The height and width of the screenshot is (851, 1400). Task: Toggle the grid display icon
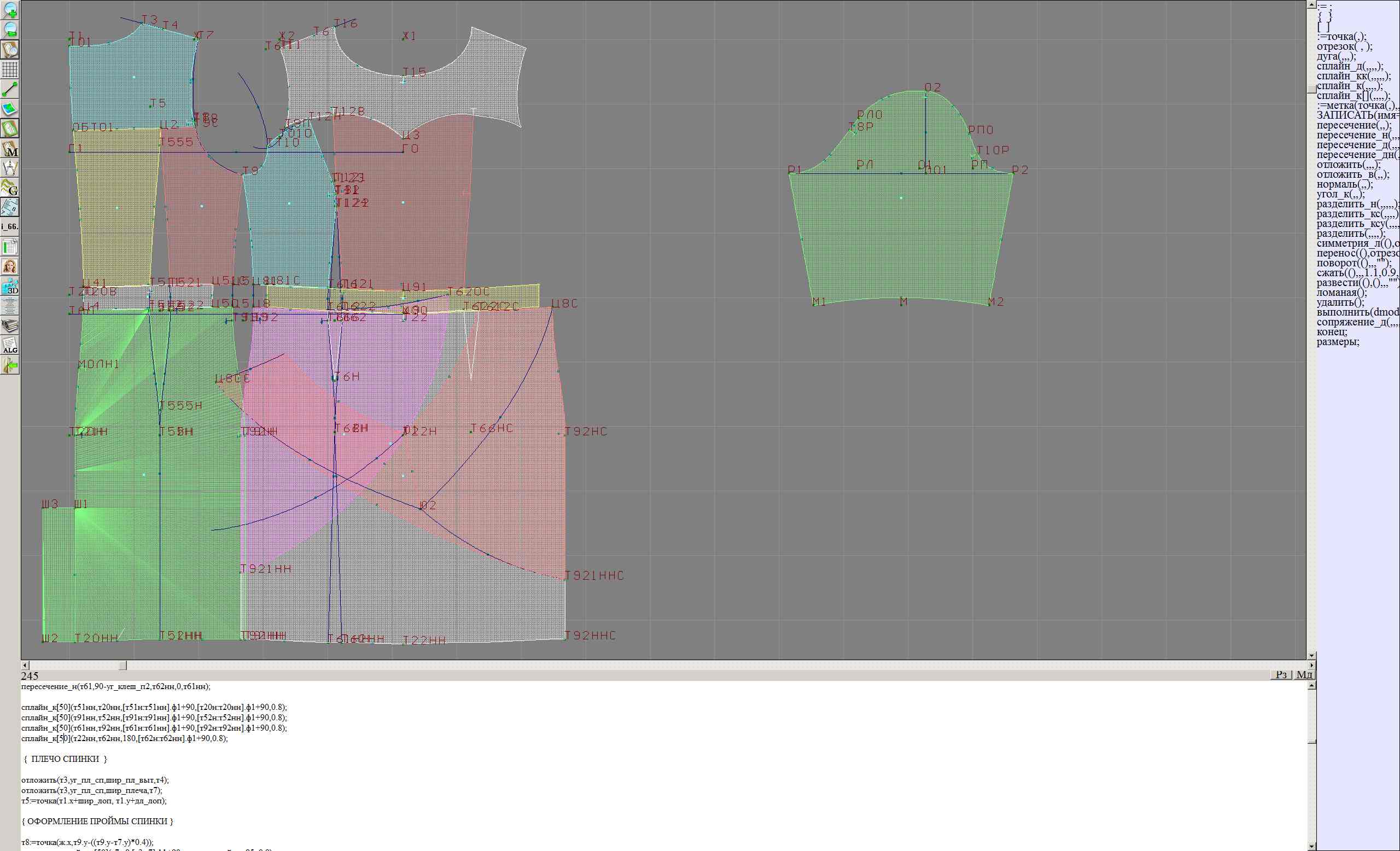pyautogui.click(x=10, y=69)
